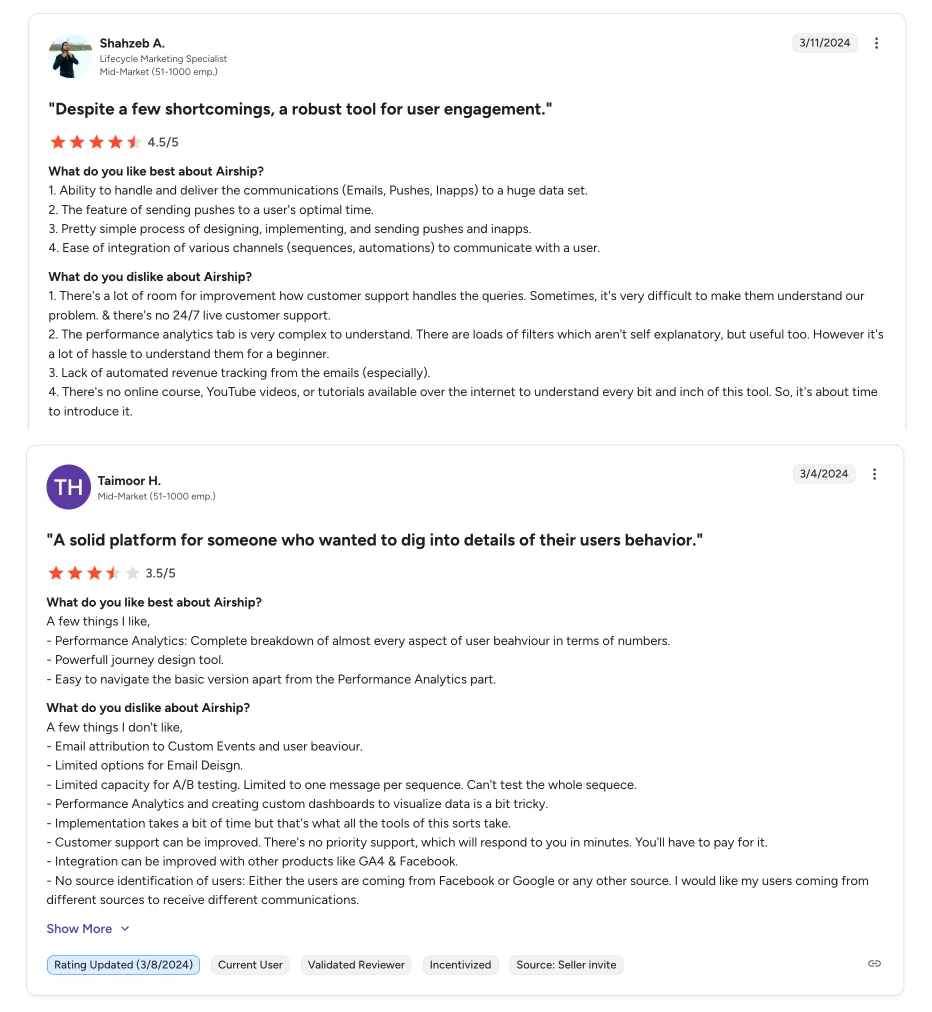Viewport: 932px width, 1012px height.
Task: Expand Taimoor's review with Show More
Action: 79,928
